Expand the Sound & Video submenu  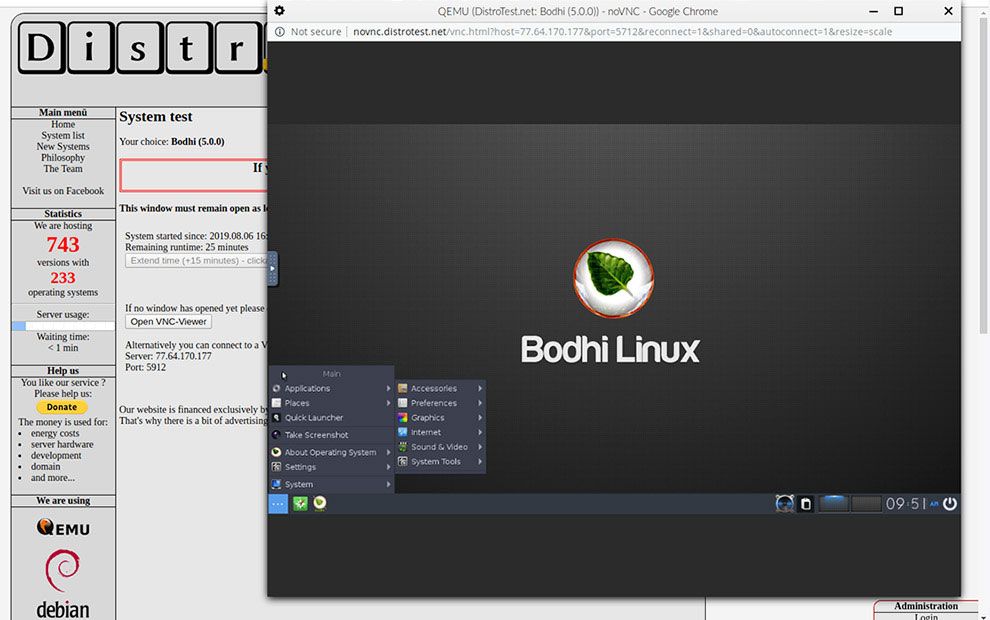[441, 447]
